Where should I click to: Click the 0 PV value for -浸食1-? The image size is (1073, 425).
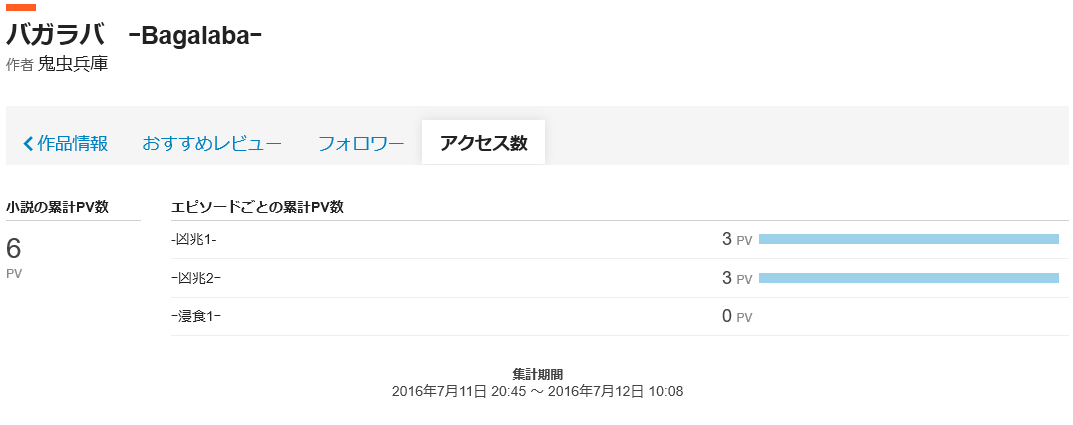tap(736, 317)
